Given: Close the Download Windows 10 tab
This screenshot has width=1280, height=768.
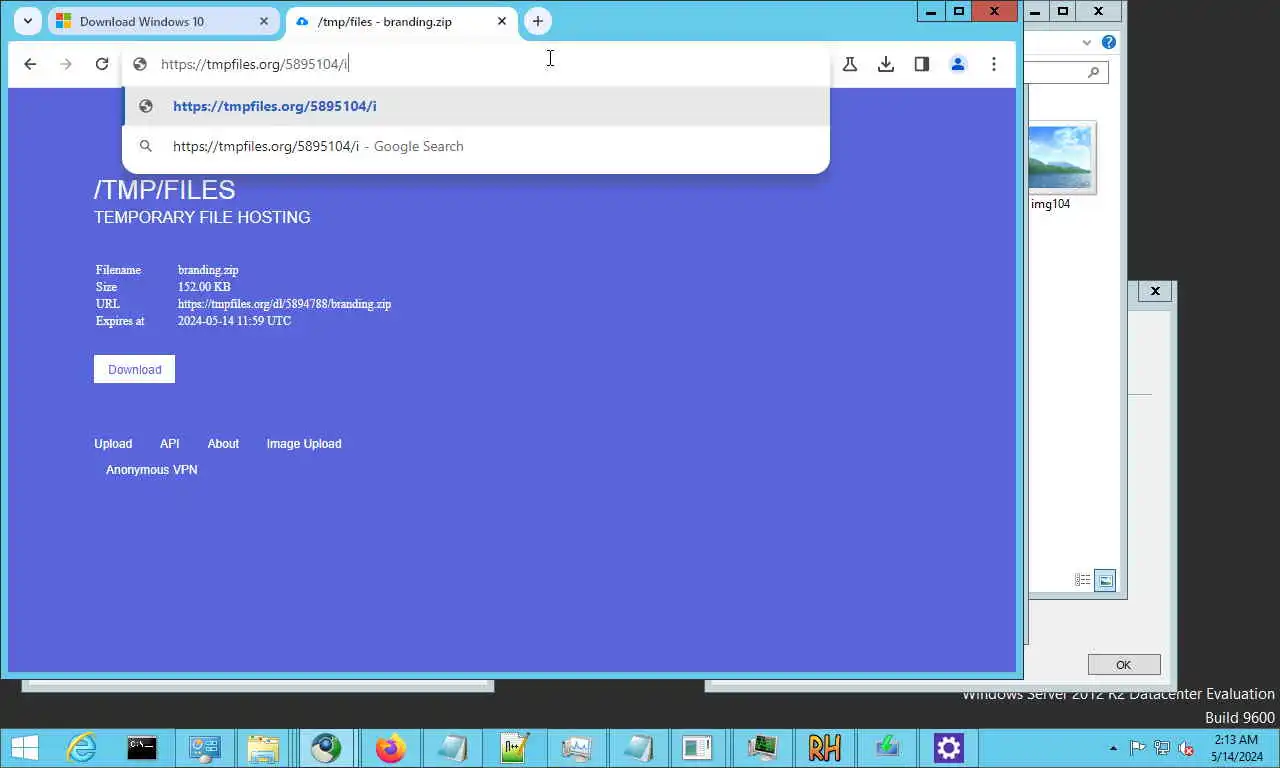Looking at the screenshot, I should [x=264, y=21].
